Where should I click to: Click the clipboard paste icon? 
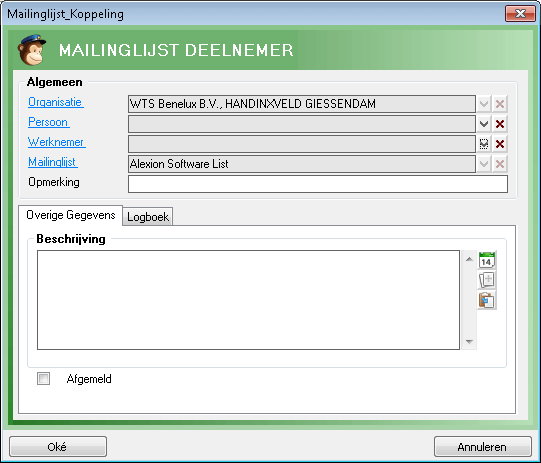pyautogui.click(x=487, y=300)
